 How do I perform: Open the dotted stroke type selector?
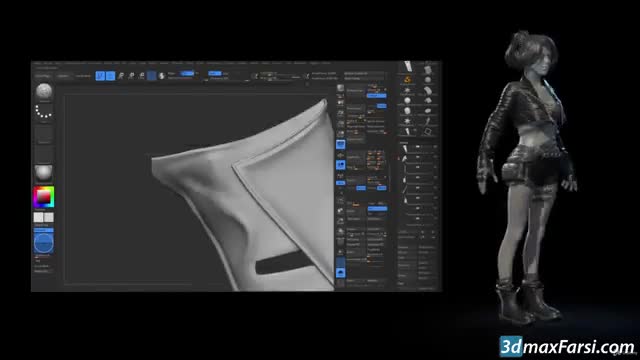click(x=44, y=111)
